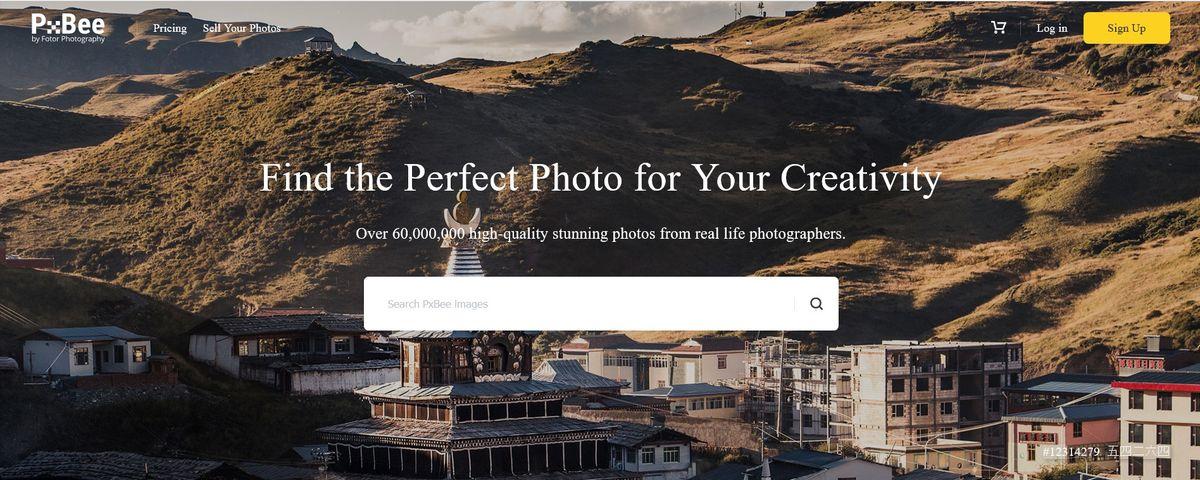The image size is (1200, 480).
Task: Open photographer 五四二六四 profile link
Action: click(x=1138, y=452)
